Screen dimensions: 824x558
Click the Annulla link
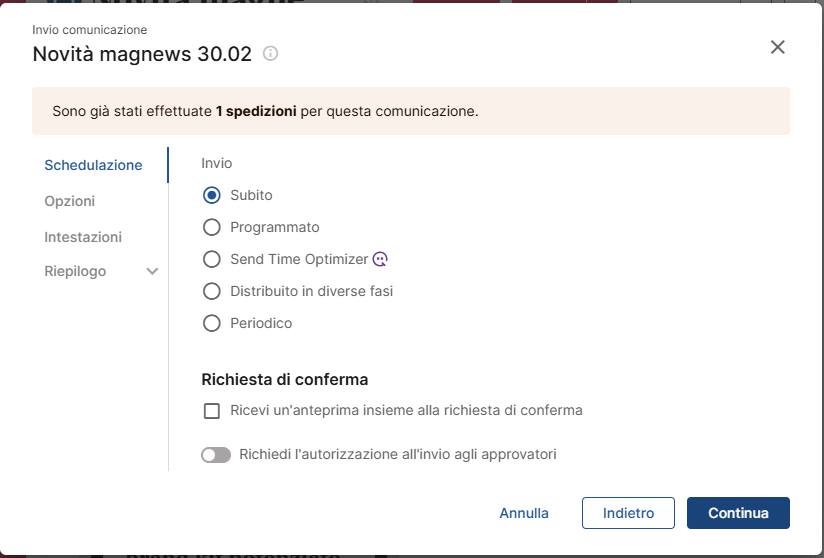click(x=524, y=513)
